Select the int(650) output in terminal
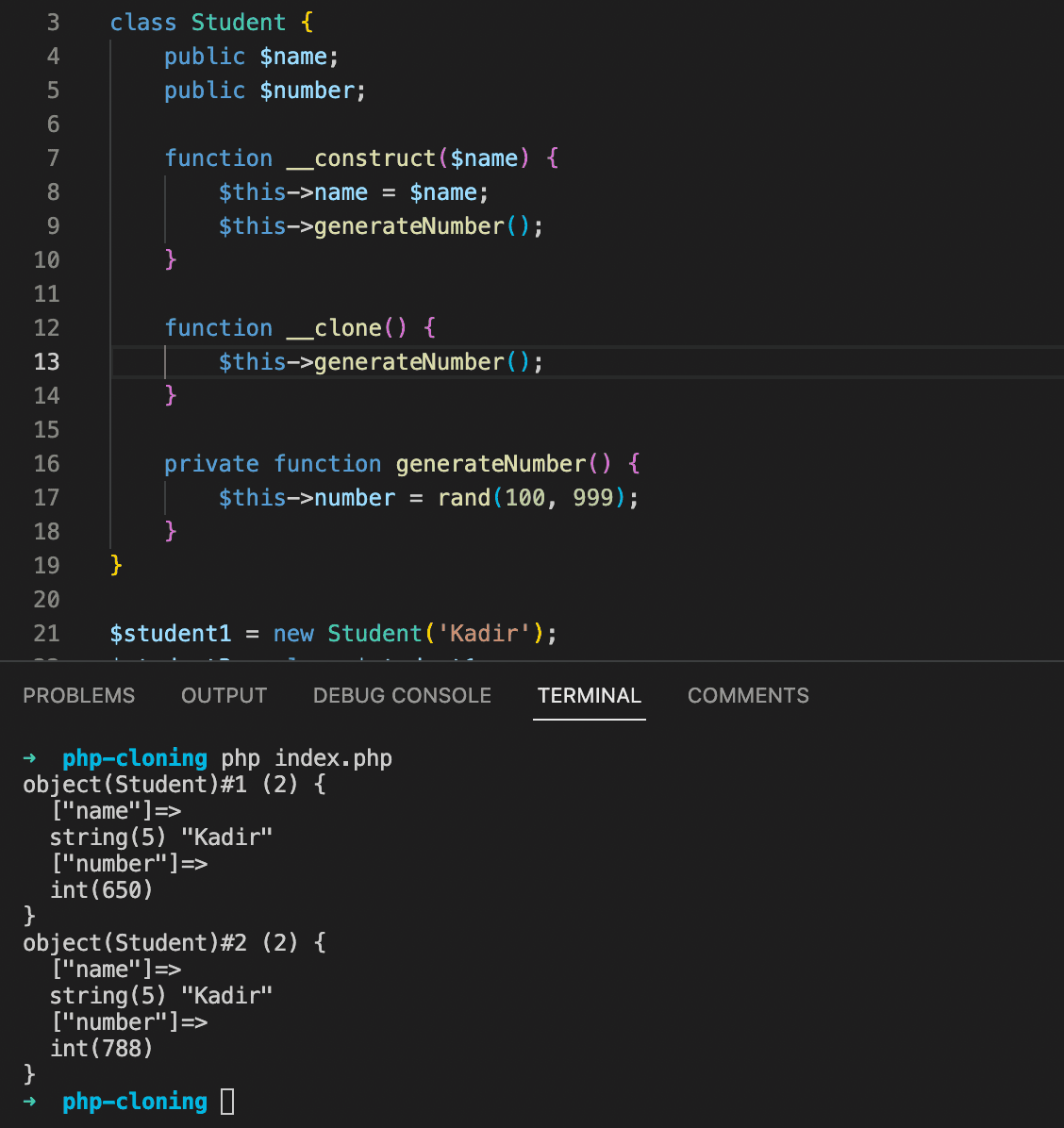The image size is (1064, 1128). pos(101,889)
